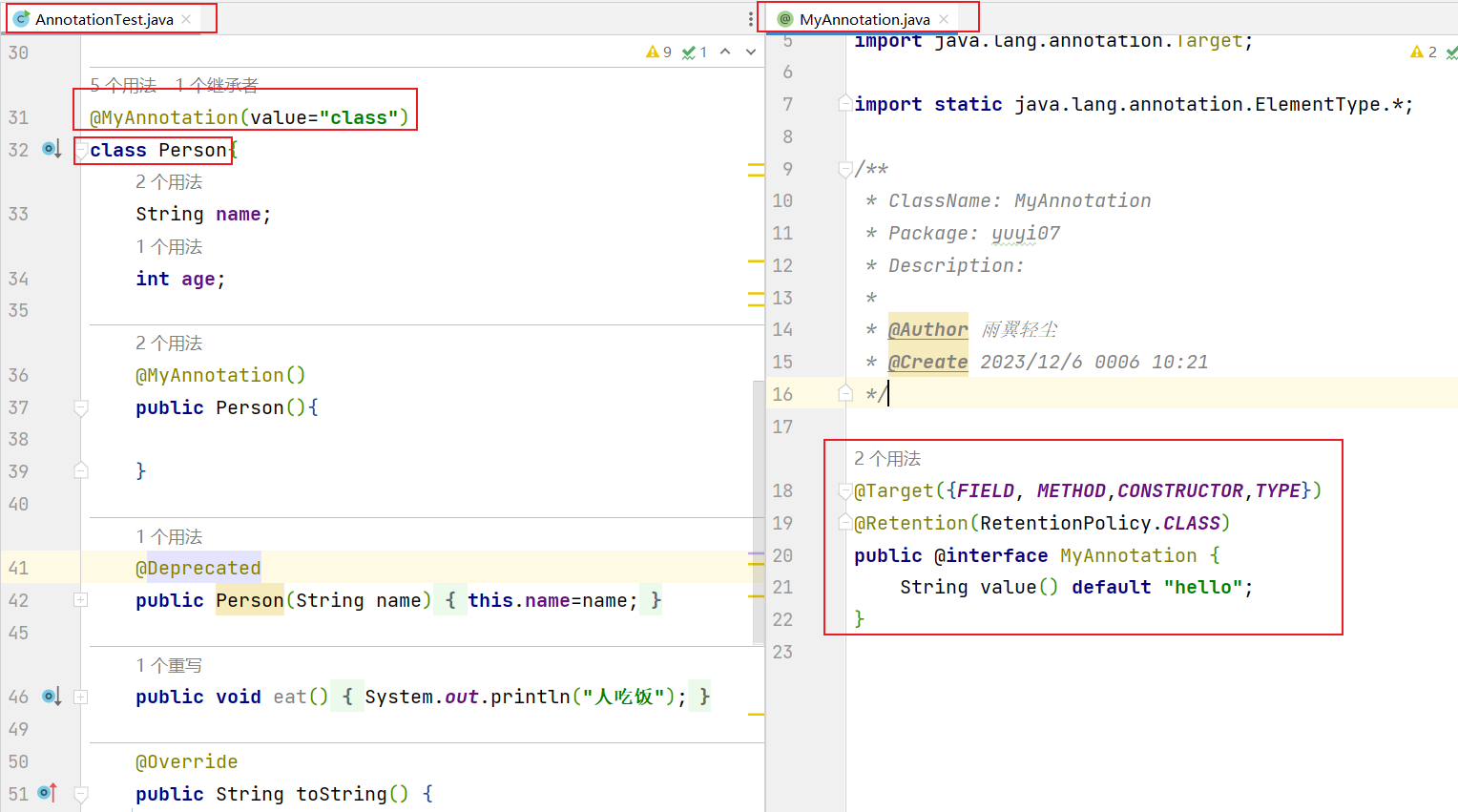The width and height of the screenshot is (1458, 812).
Task: Click the METHOD element type in @Target
Action: (1072, 490)
